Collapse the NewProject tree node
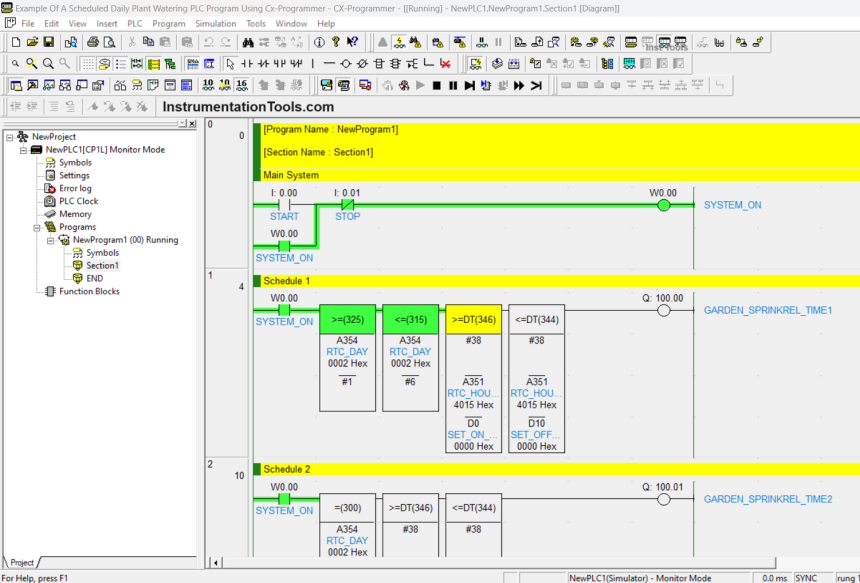860x583 pixels. pyautogui.click(x=10, y=137)
